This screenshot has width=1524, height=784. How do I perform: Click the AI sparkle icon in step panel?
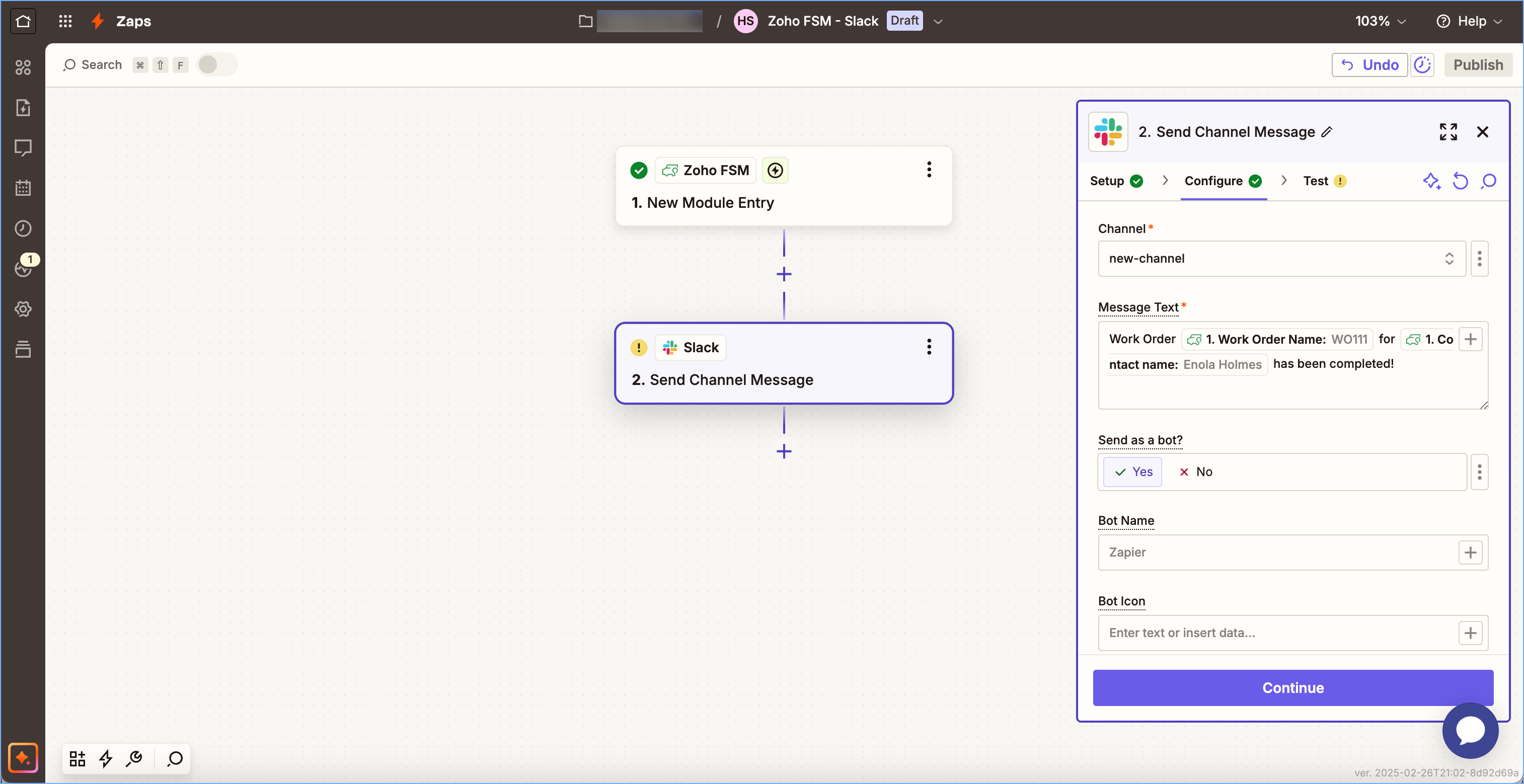pyautogui.click(x=1430, y=181)
